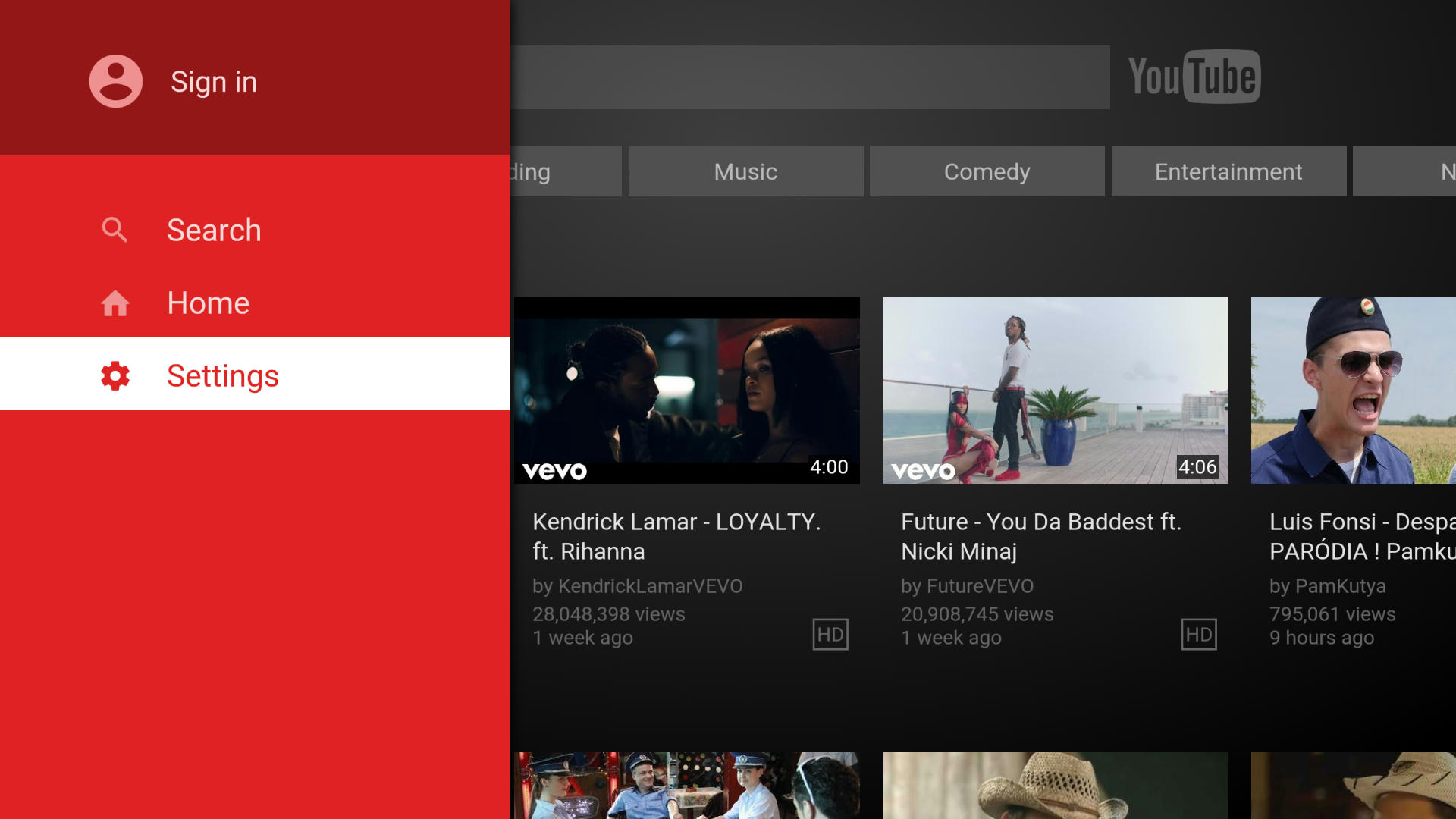Open the Future You Da Baddest thumbnail
This screenshot has width=1456, height=819.
(1056, 391)
